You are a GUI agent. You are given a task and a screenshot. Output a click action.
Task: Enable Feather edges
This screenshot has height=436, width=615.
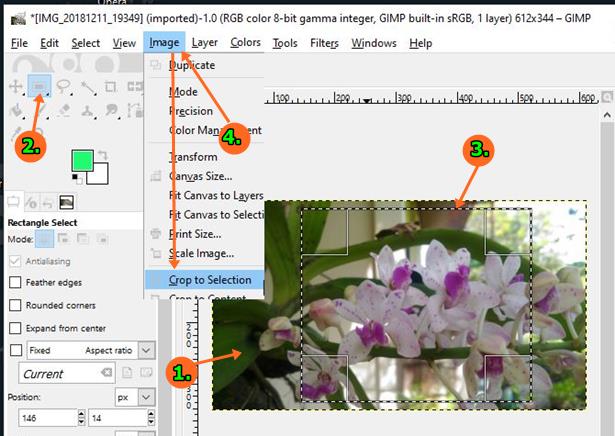click(15, 282)
